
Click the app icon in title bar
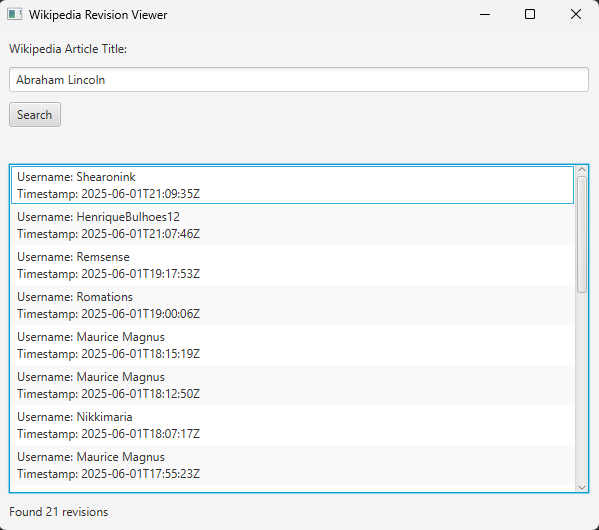(15, 15)
